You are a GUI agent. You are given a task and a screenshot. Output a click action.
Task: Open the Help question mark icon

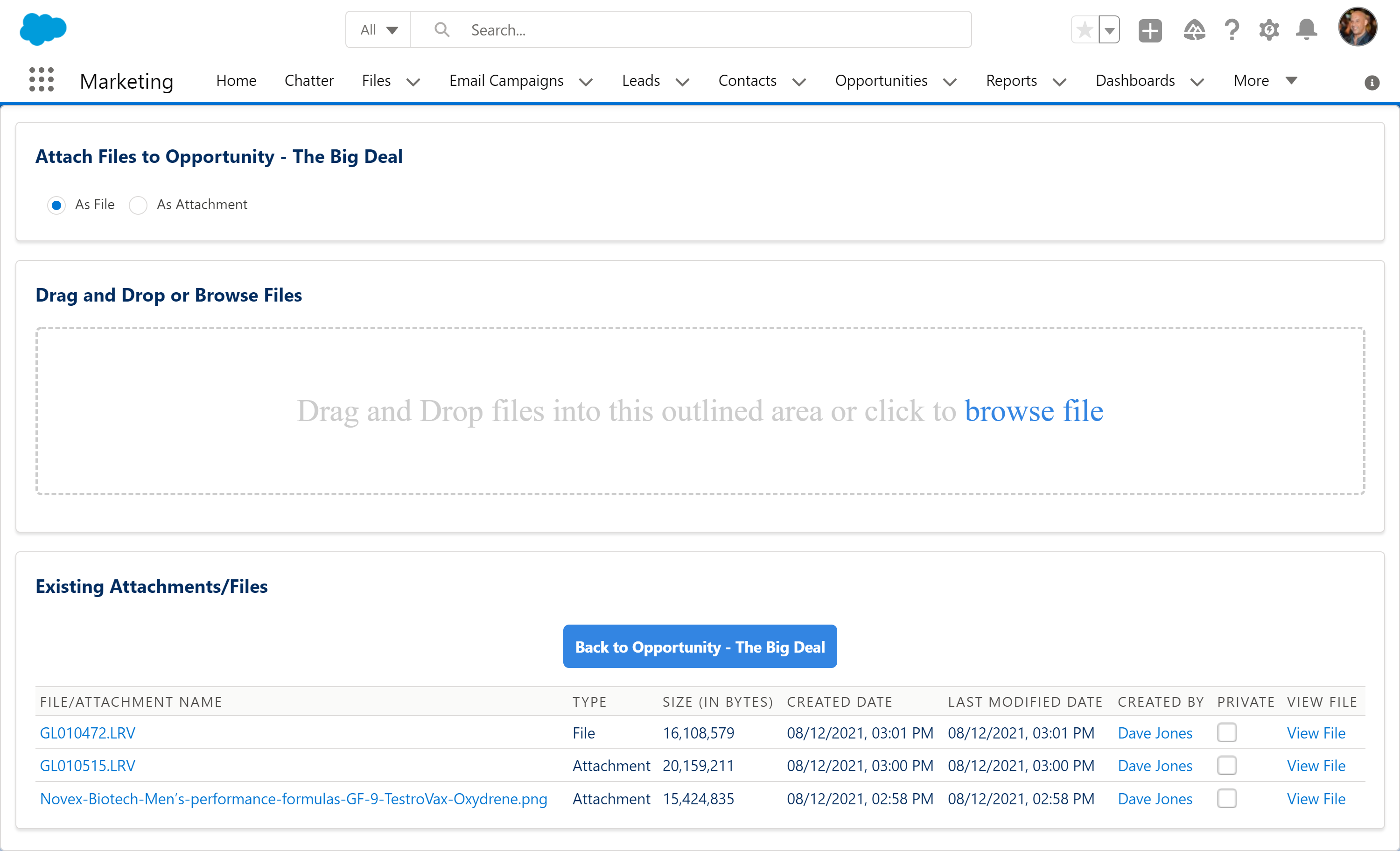pyautogui.click(x=1231, y=29)
